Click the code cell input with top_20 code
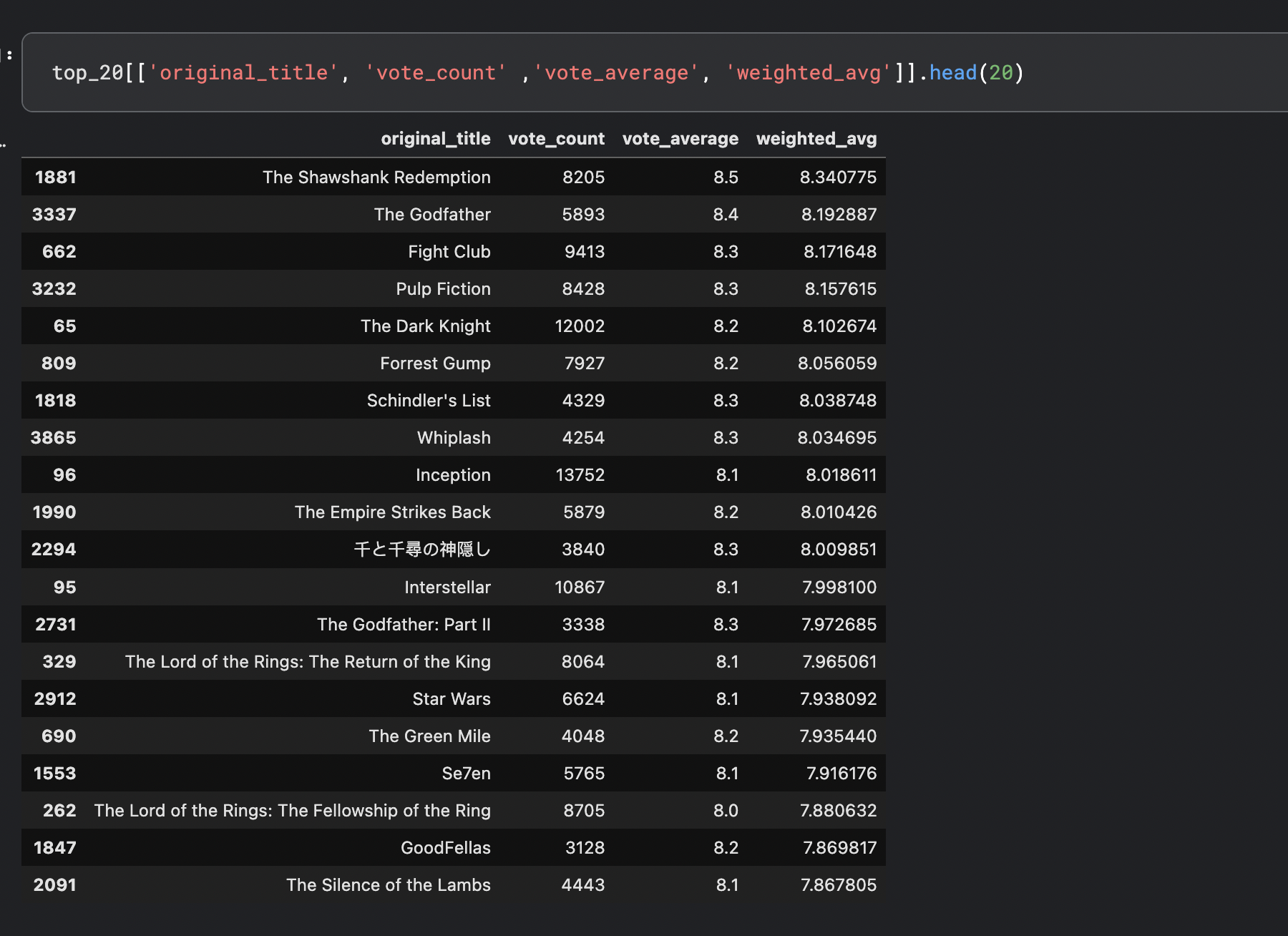 click(x=655, y=72)
